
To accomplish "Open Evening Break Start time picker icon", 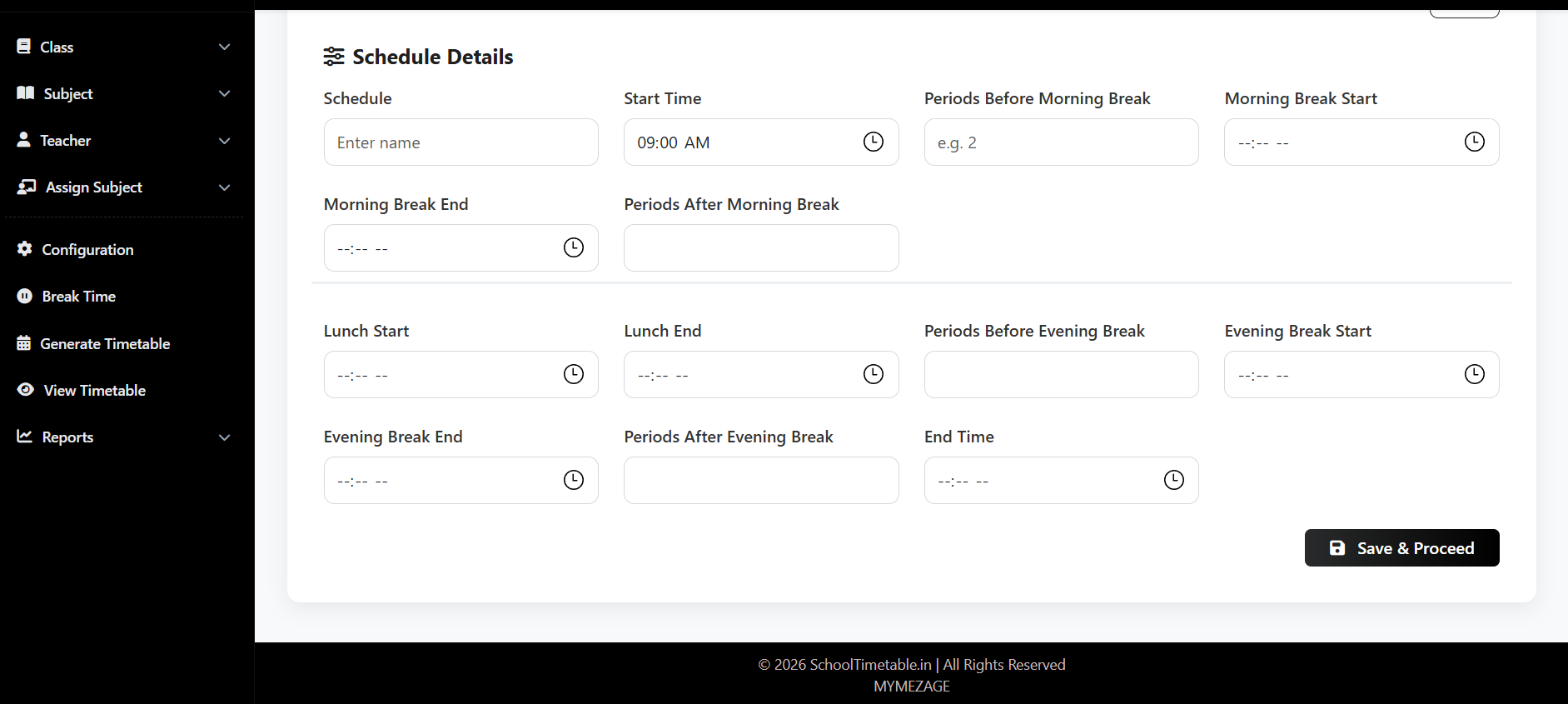I will pos(1474,374).
